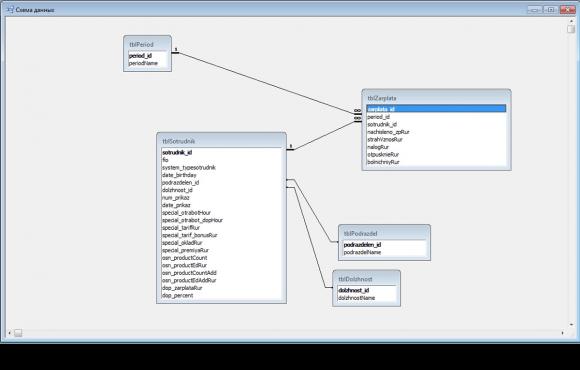The width and height of the screenshot is (580, 370).
Task: Click the vertical scrollbar down arrow
Action: click(x=571, y=324)
